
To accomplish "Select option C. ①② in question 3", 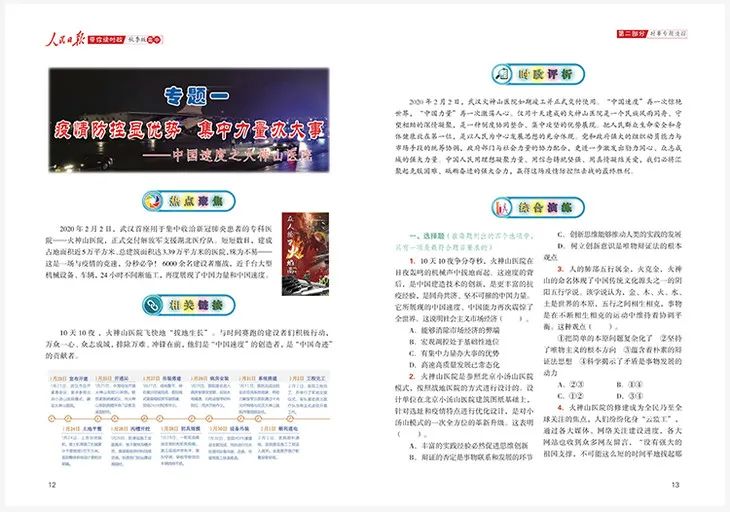I will pyautogui.click(x=571, y=396).
